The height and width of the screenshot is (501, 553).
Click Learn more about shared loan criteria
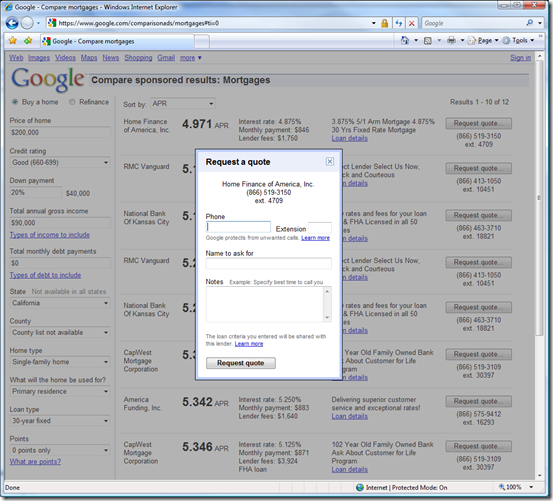click(249, 344)
